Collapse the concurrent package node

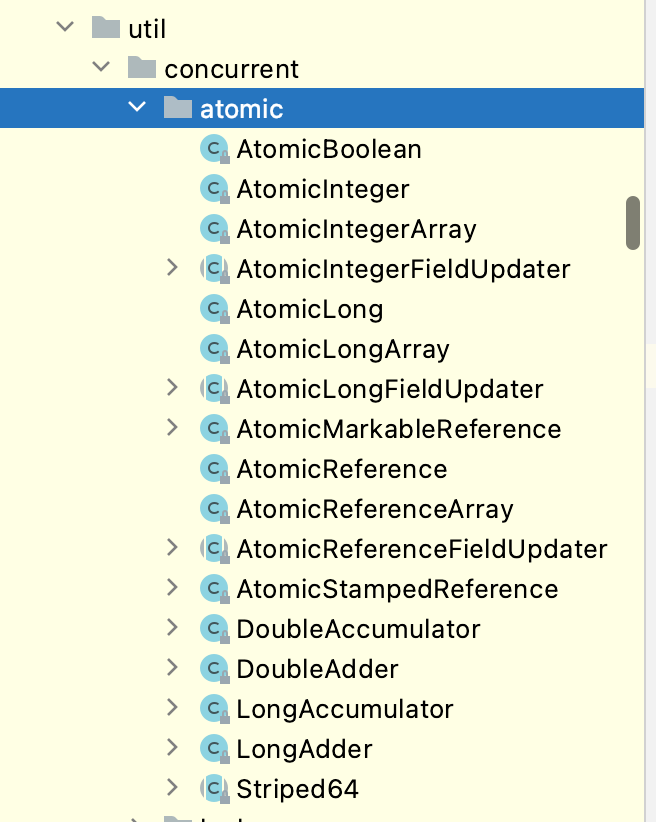pyautogui.click(x=102, y=68)
